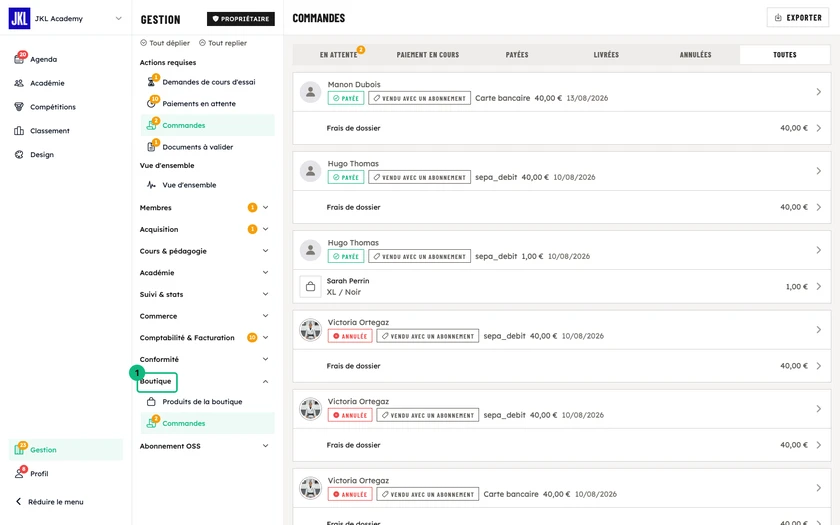Click the Gestion icon in sidebar
Image resolution: width=840 pixels, height=525 pixels.
click(20, 449)
